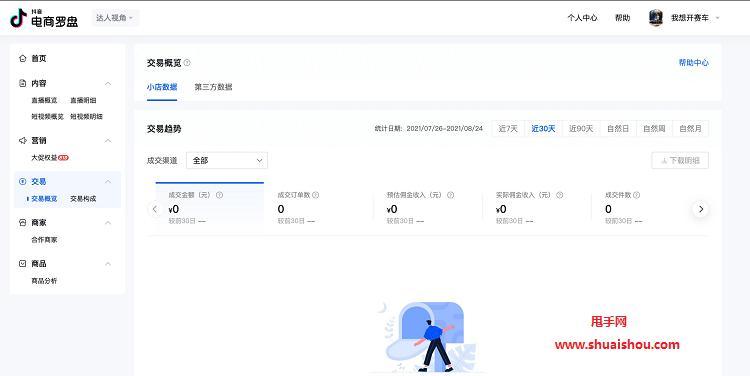Select the 预估佣金收入（元）metric card
Image resolution: width=750 pixels, height=376 pixels.
(428, 208)
